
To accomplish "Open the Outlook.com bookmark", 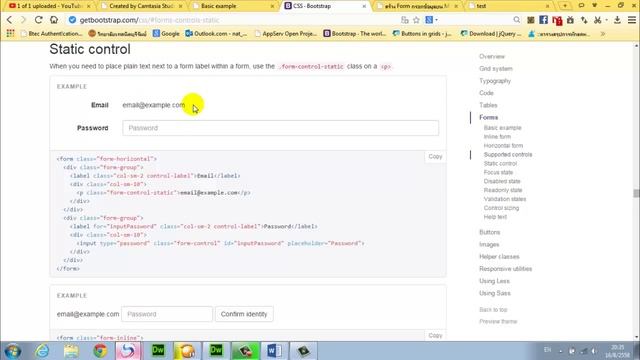I will coord(216,34).
